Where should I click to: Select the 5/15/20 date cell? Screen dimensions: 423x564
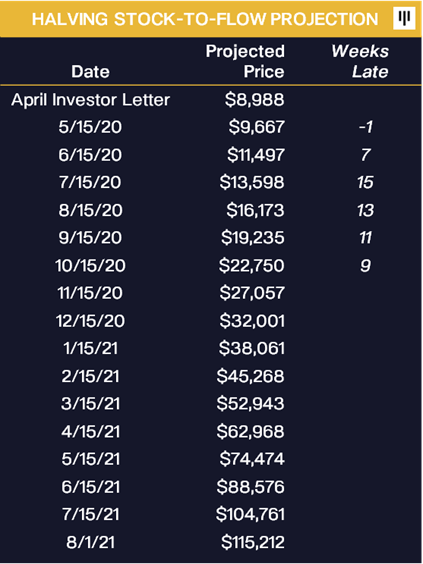click(x=90, y=127)
